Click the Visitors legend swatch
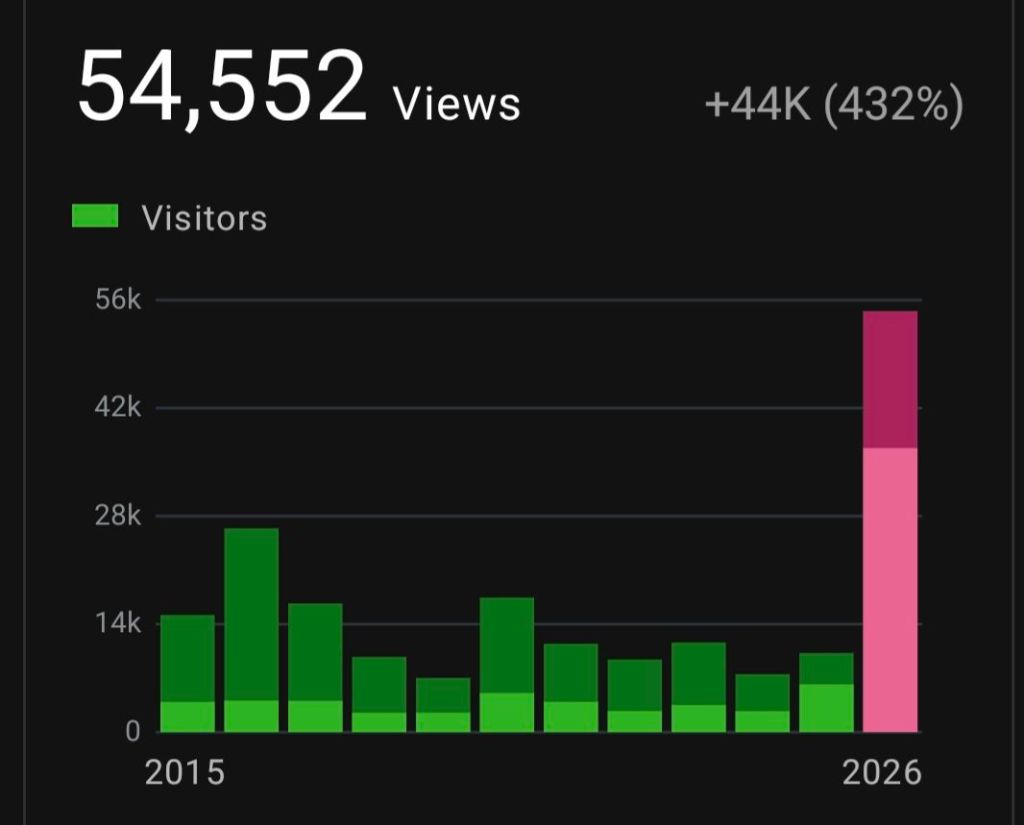Screen dimensions: 1024x825 pyautogui.click(x=95, y=213)
